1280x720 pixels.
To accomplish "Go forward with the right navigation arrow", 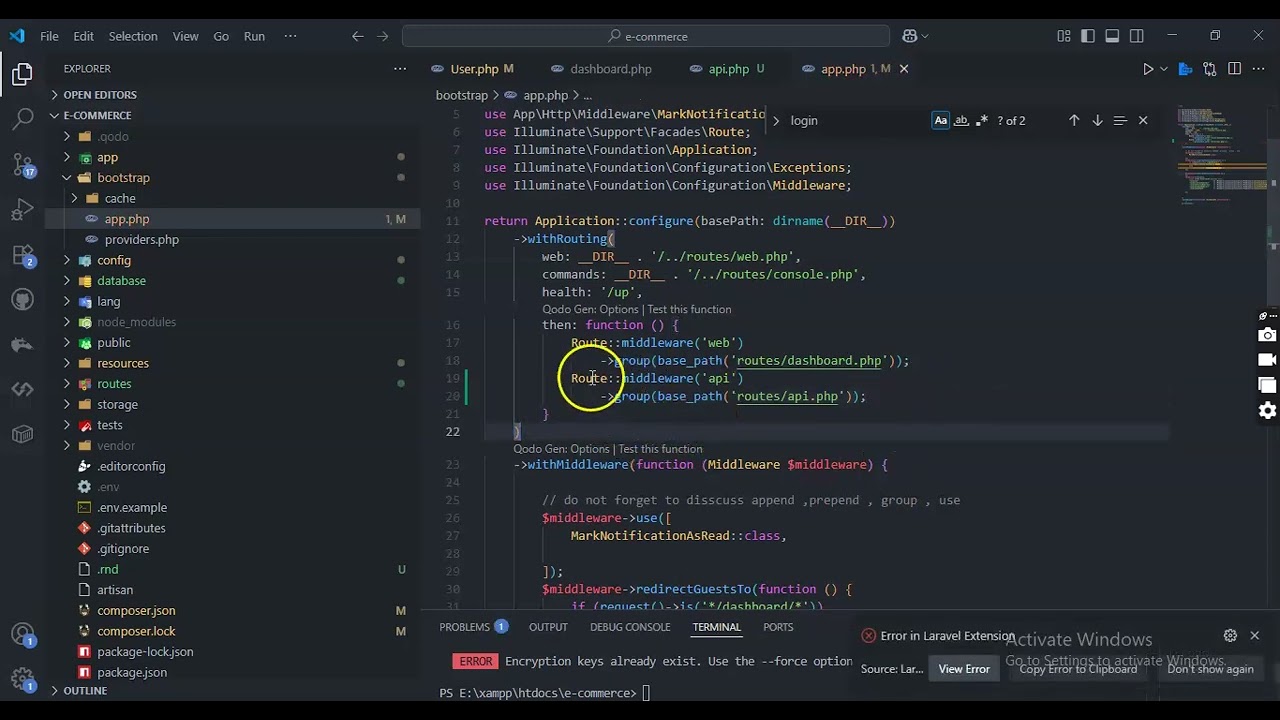I will [x=382, y=36].
